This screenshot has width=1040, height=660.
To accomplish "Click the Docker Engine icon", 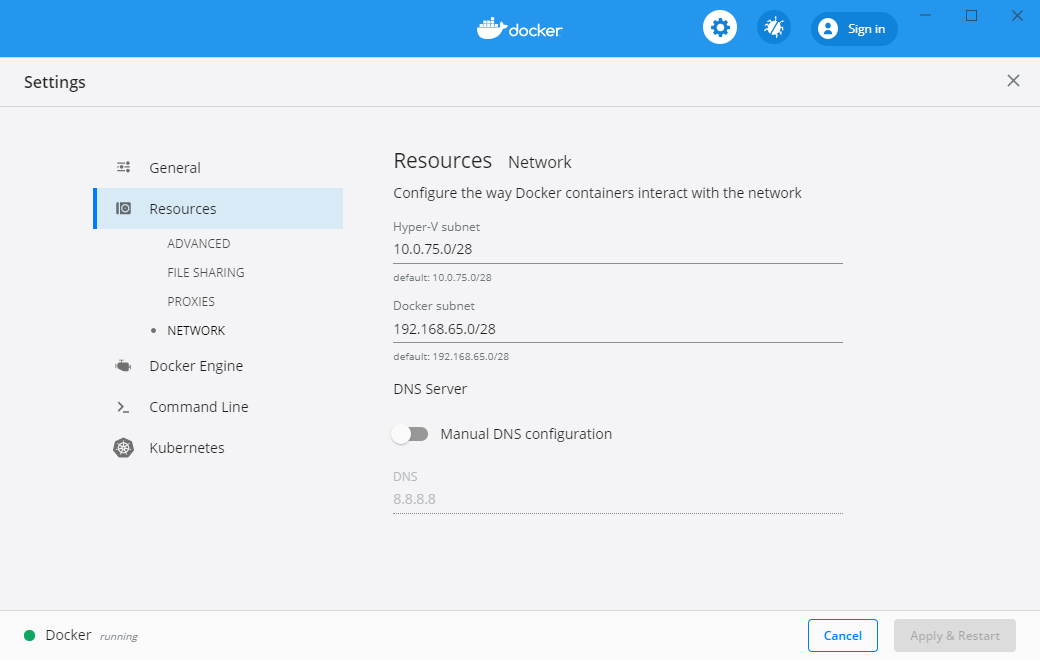I will [123, 365].
